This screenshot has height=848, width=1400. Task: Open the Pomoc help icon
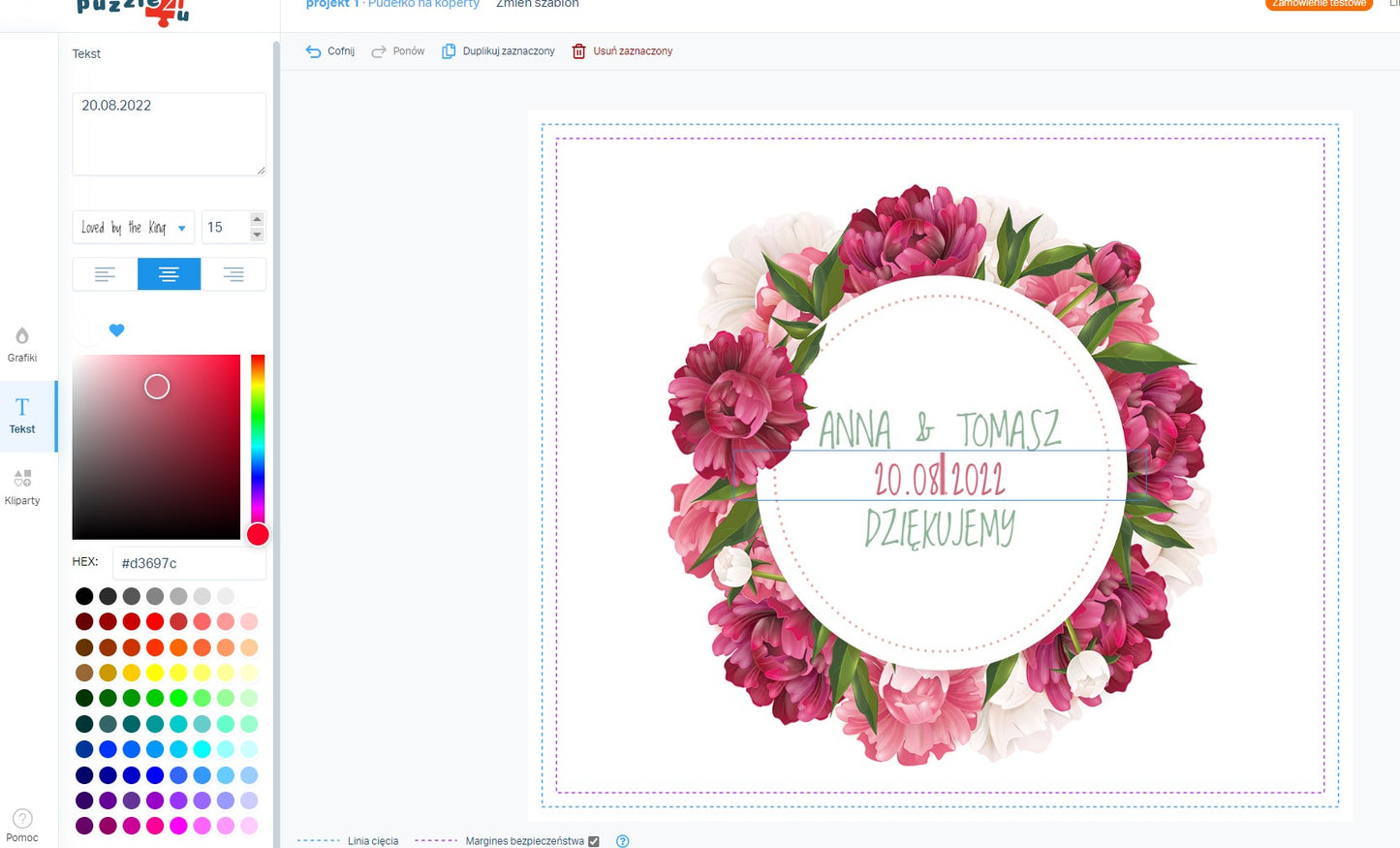coord(22,819)
